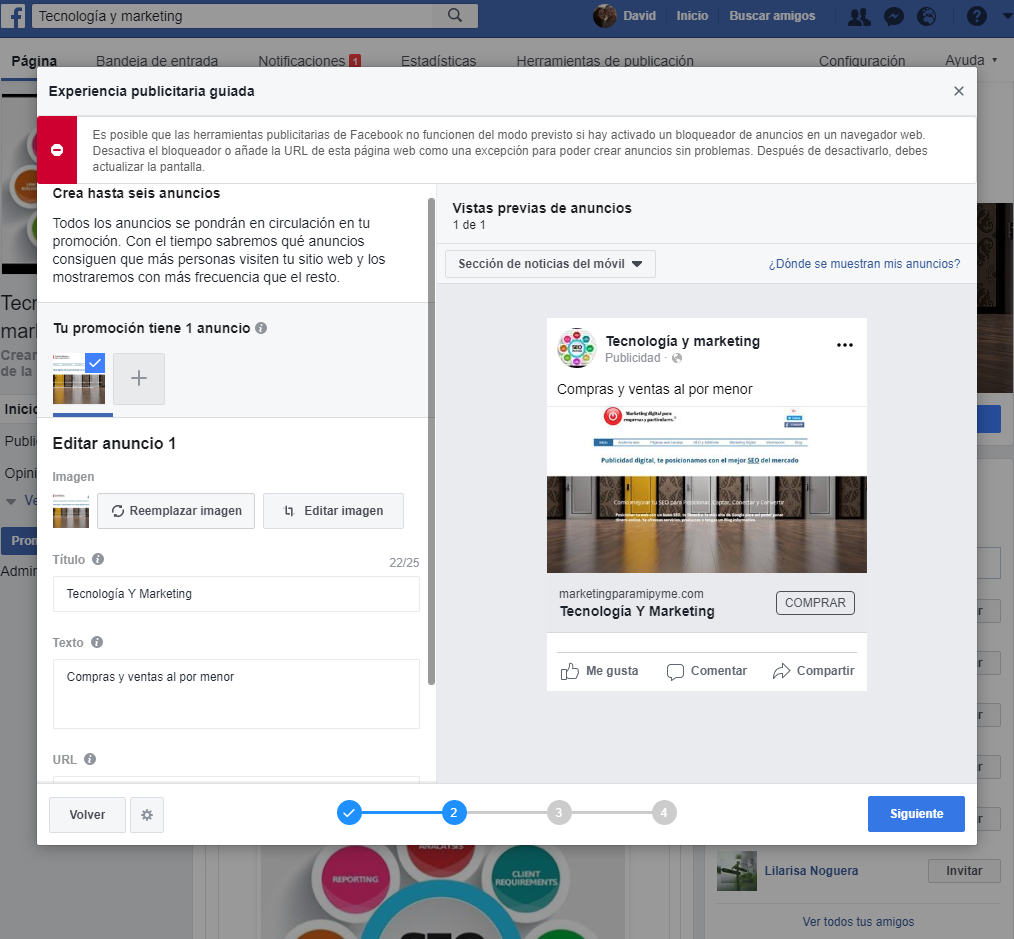Go to completed step 1 checkmark
Viewport: 1014px width, 939px height.
click(x=349, y=813)
